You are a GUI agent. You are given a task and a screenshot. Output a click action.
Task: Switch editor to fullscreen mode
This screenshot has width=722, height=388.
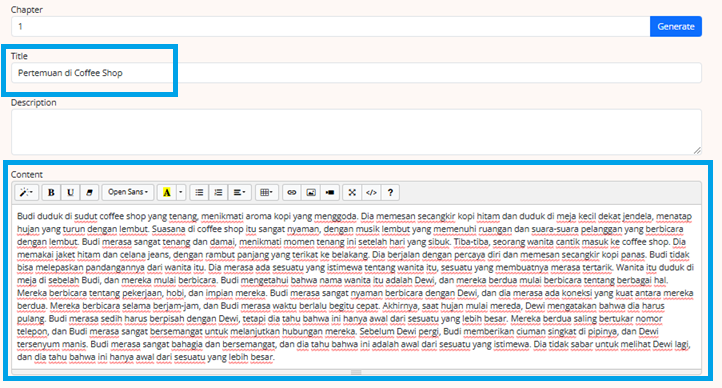coord(352,192)
